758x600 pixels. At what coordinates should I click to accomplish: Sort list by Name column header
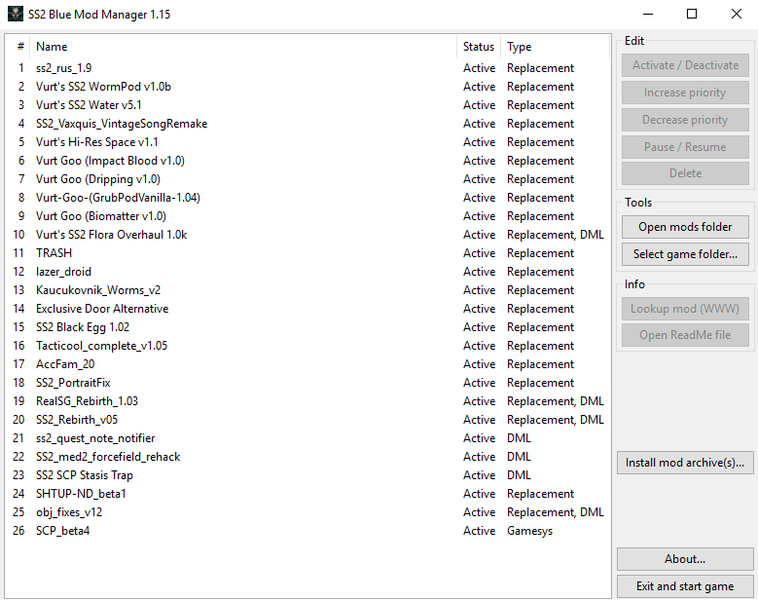243,47
